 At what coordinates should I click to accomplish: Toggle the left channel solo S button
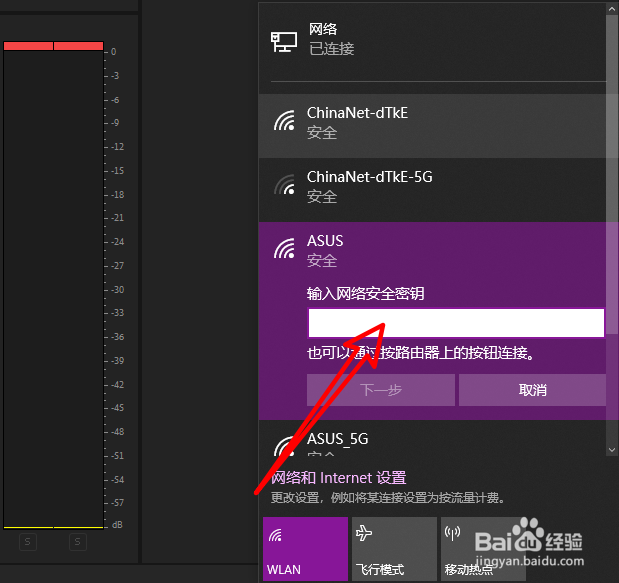coord(28,542)
